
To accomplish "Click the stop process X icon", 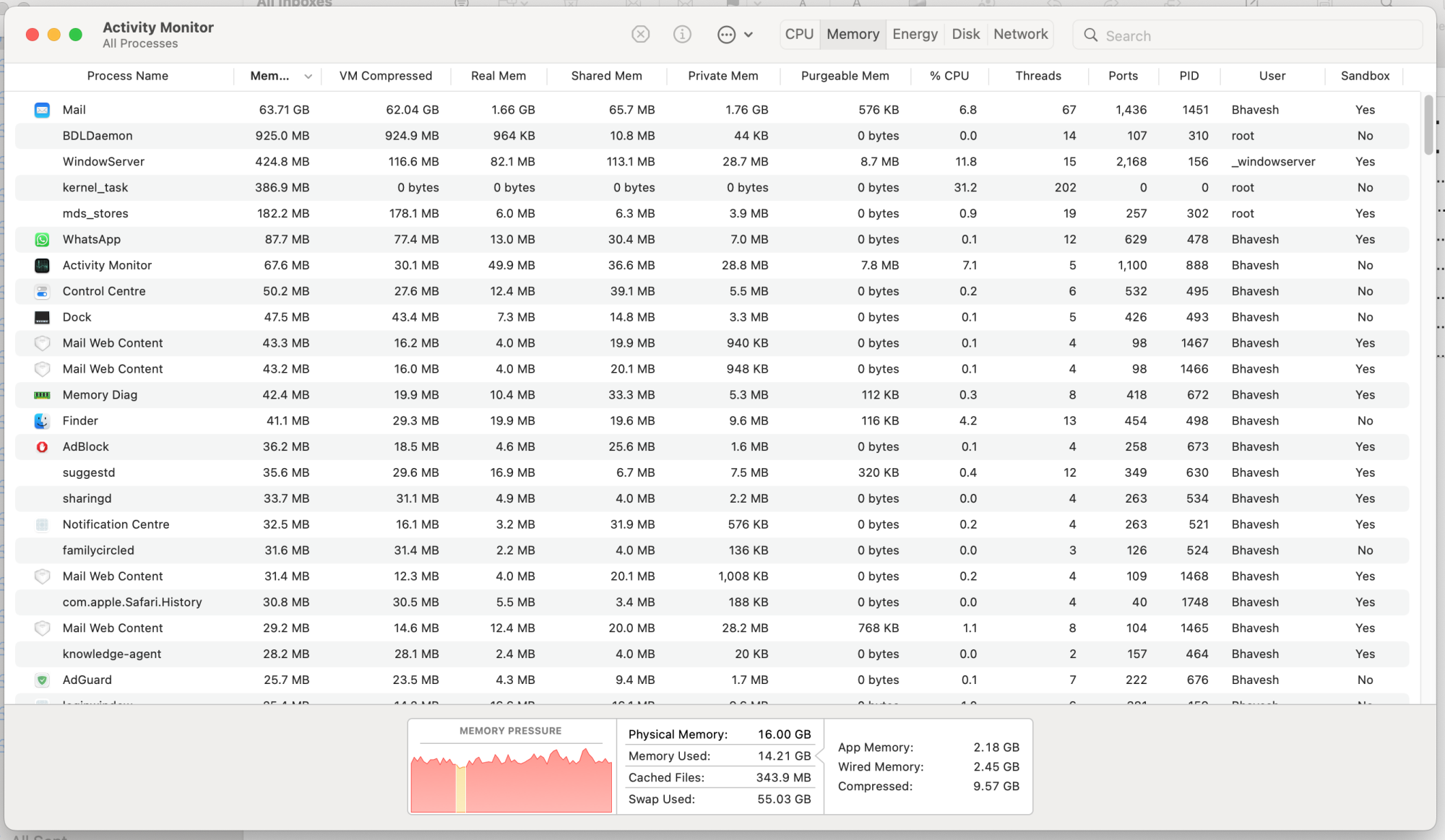I will pos(640,35).
